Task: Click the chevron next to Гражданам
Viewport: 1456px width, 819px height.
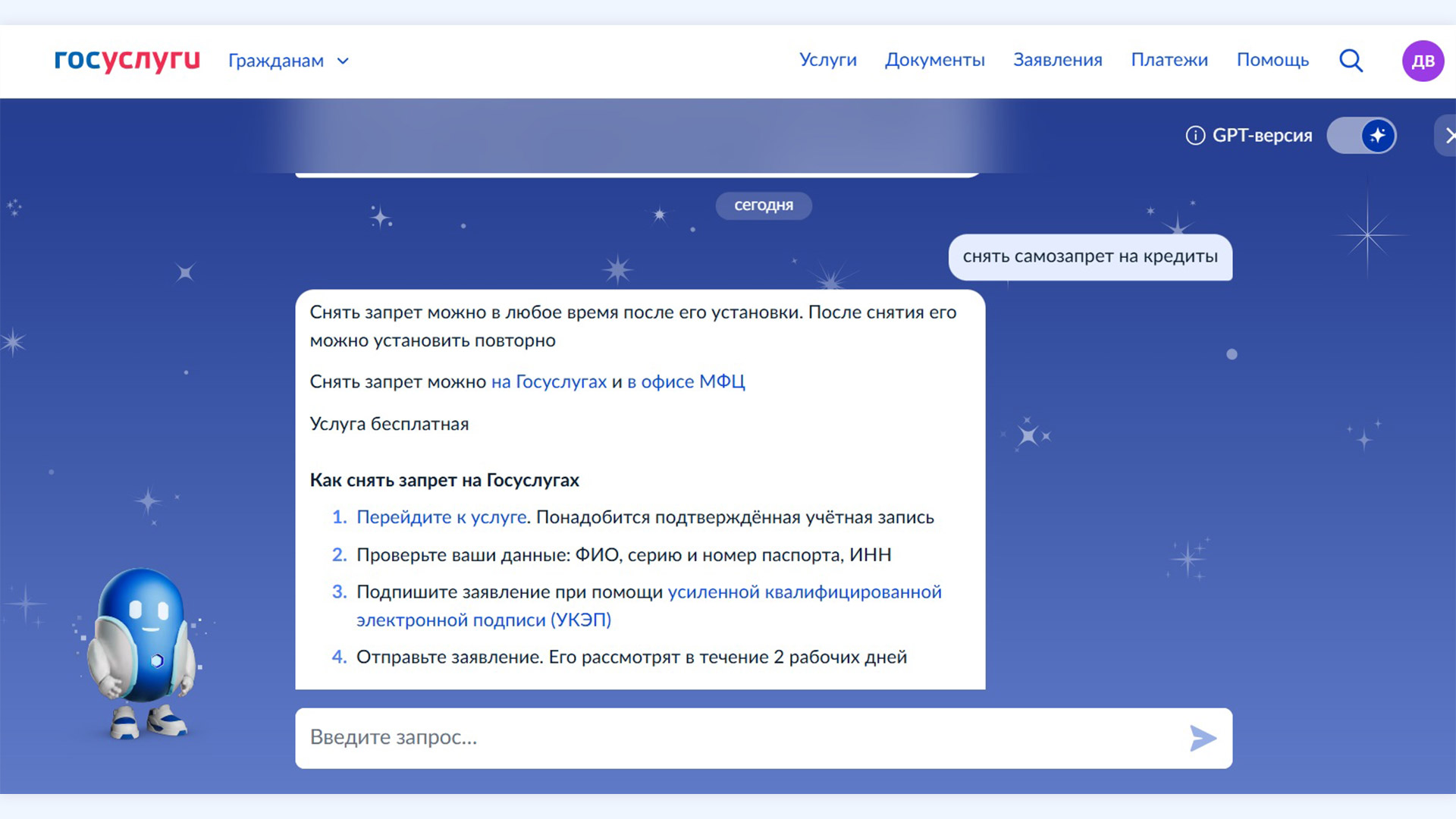Action: pyautogui.click(x=343, y=61)
